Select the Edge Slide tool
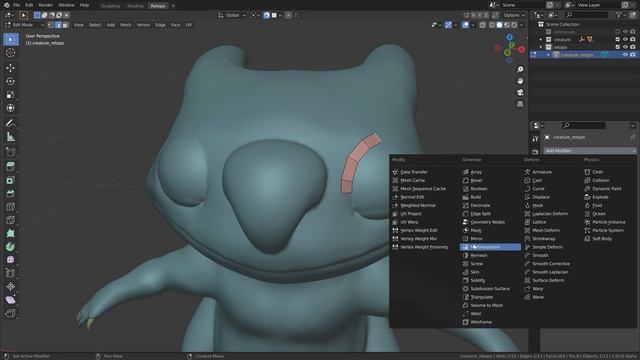The height and width of the screenshot is (360, 640). coord(11,273)
